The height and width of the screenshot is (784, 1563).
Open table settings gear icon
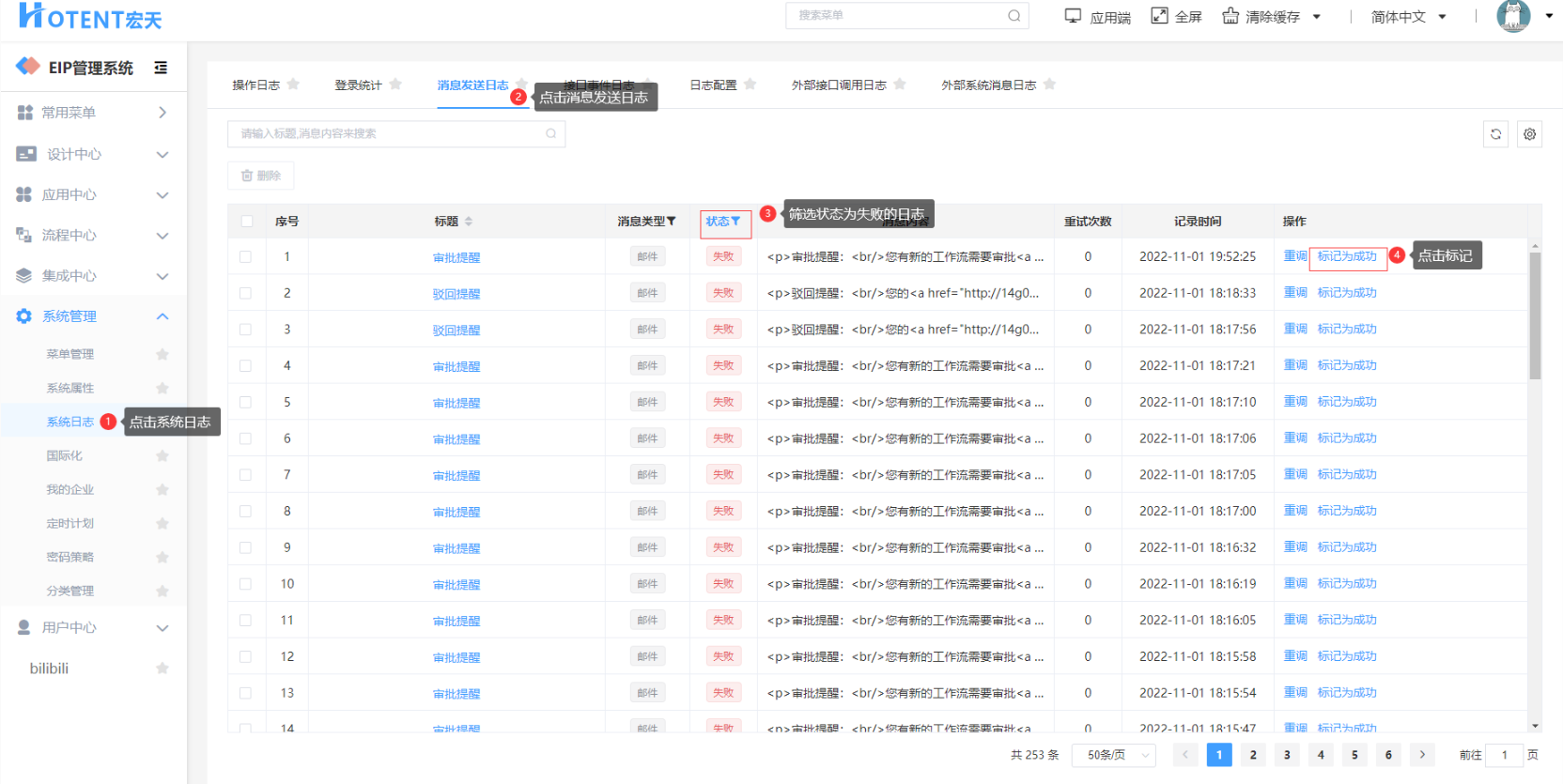[x=1529, y=134]
